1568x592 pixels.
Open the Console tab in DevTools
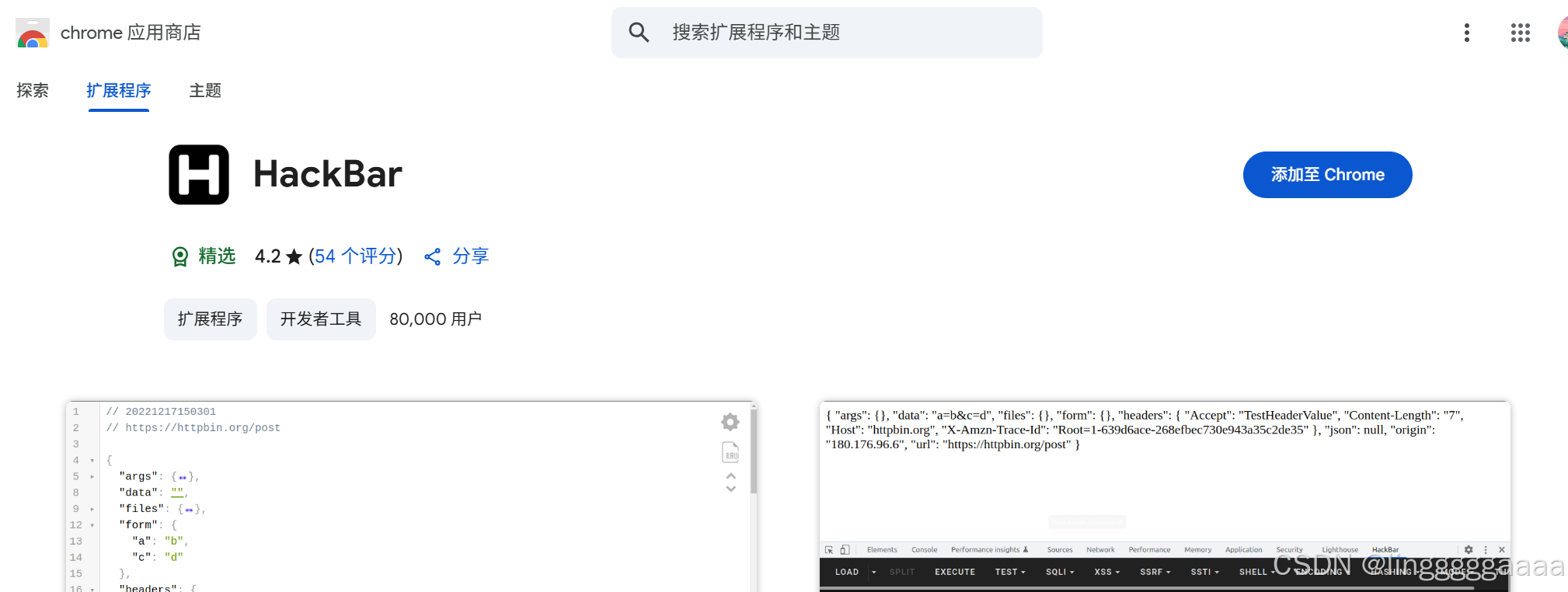click(925, 549)
